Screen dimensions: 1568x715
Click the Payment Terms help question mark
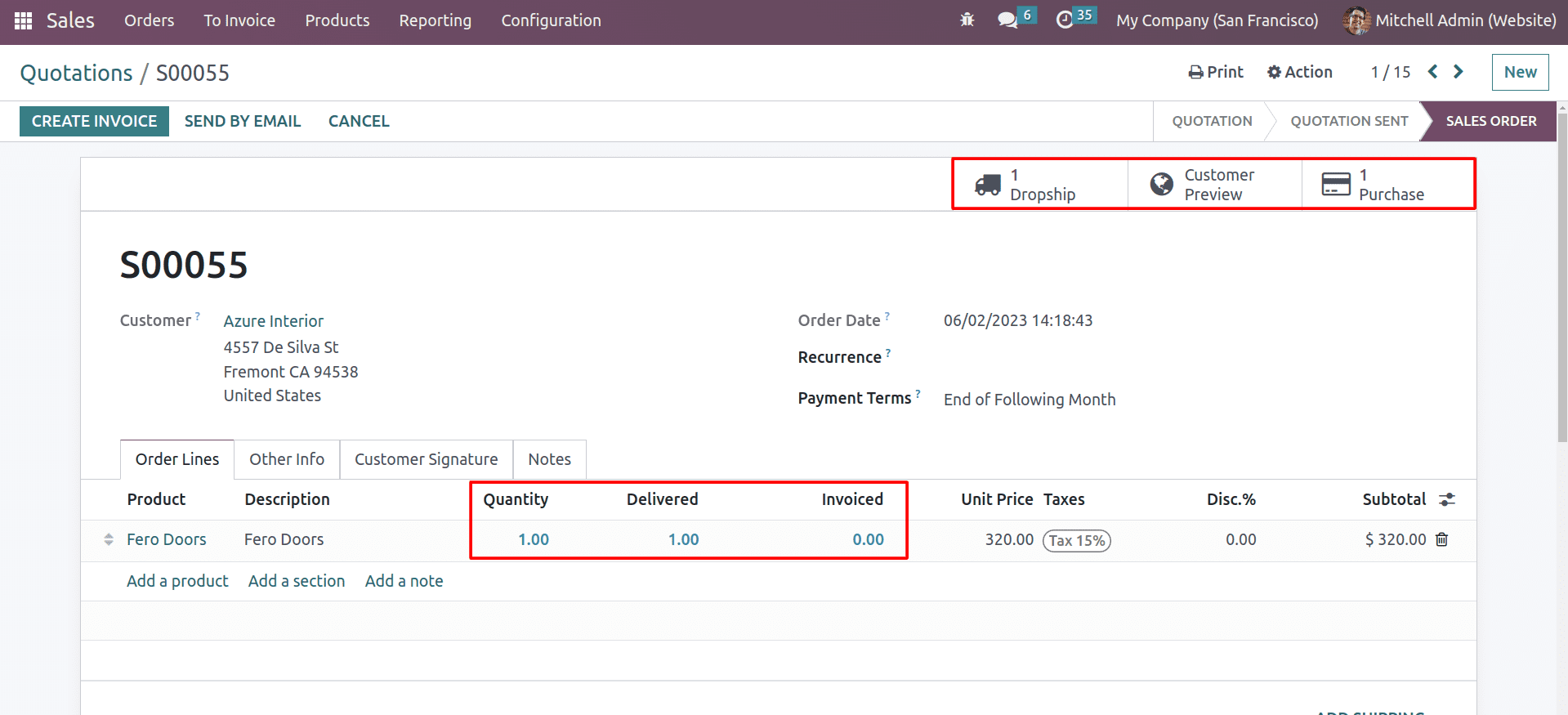(x=918, y=393)
